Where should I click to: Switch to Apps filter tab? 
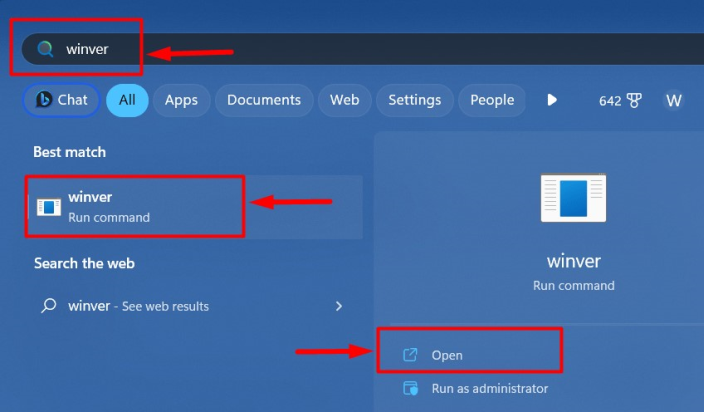coord(181,100)
